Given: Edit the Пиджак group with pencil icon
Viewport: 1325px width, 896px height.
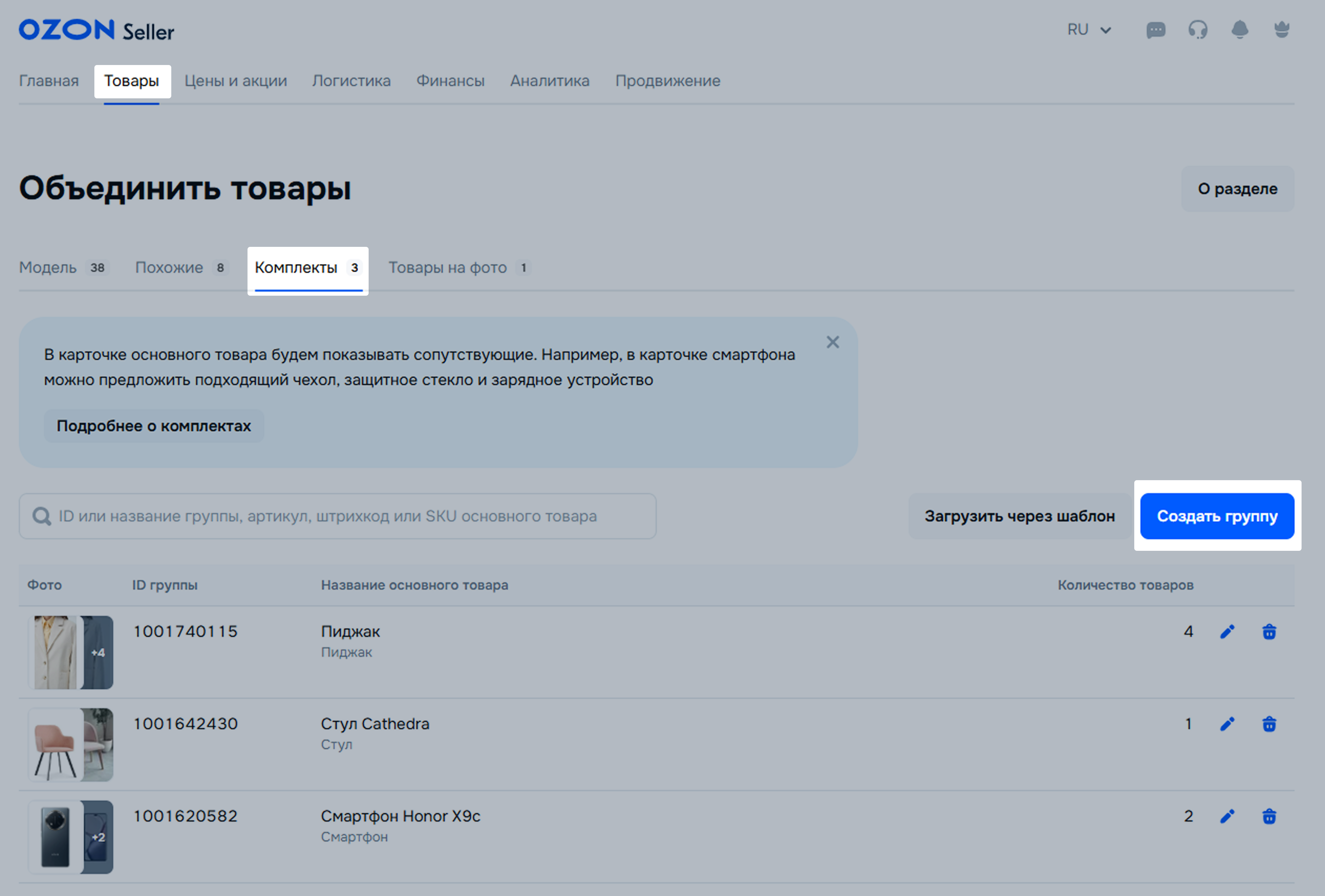Looking at the screenshot, I should (1227, 632).
